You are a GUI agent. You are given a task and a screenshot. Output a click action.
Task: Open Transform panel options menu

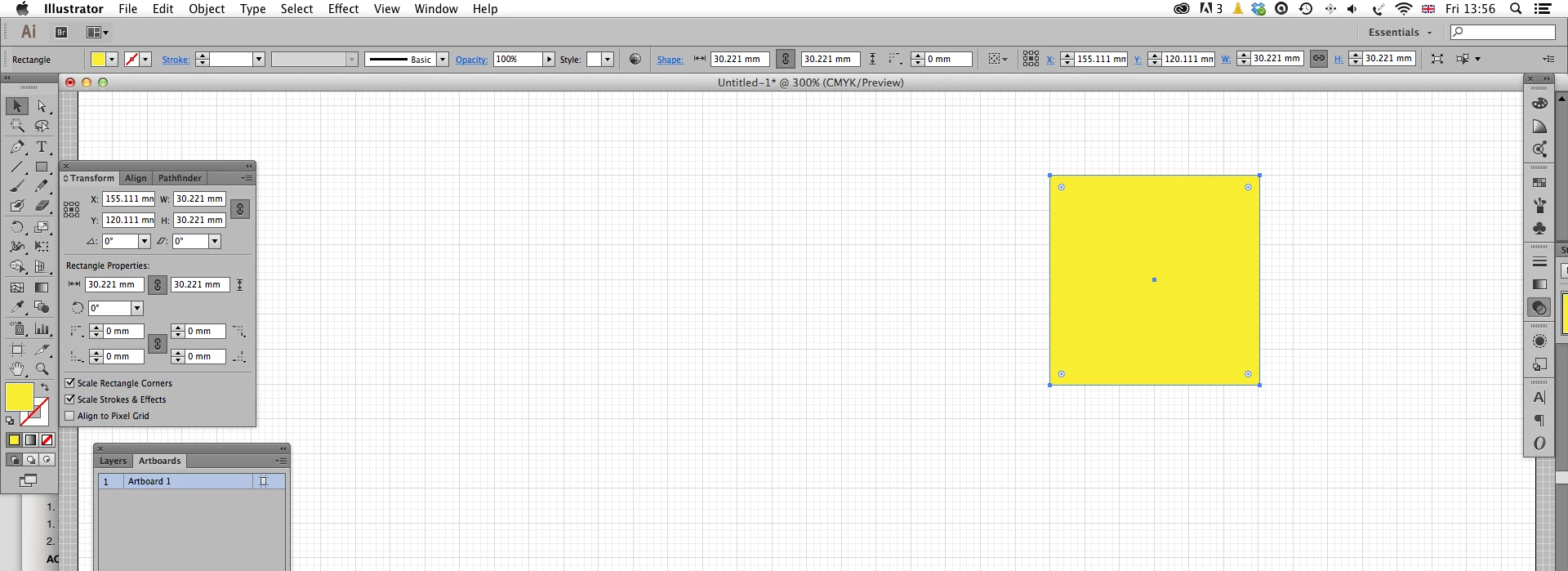247,178
